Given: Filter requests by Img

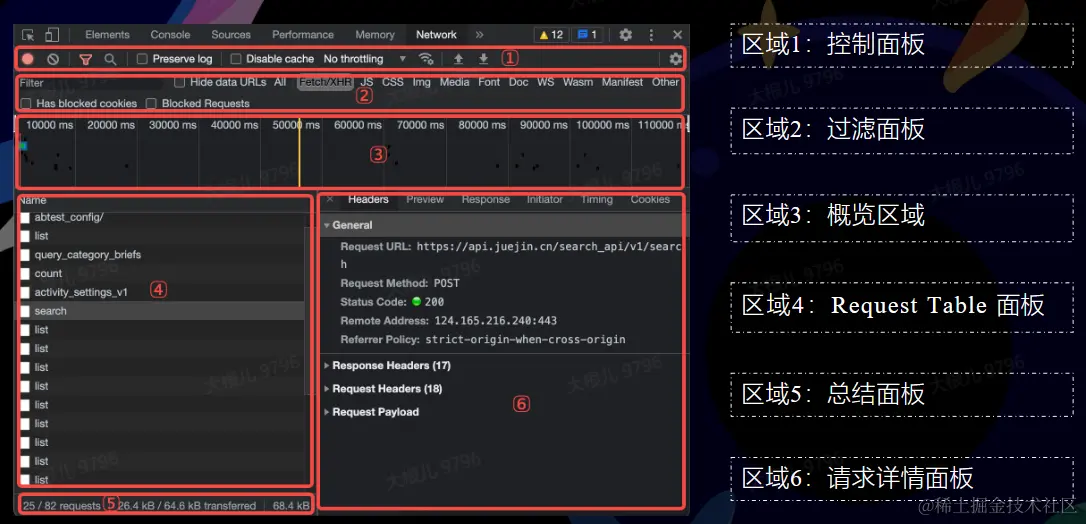Looking at the screenshot, I should 421,82.
